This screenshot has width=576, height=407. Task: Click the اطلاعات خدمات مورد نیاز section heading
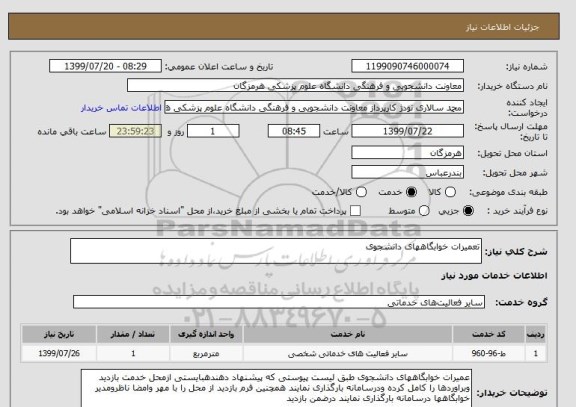point(494,275)
